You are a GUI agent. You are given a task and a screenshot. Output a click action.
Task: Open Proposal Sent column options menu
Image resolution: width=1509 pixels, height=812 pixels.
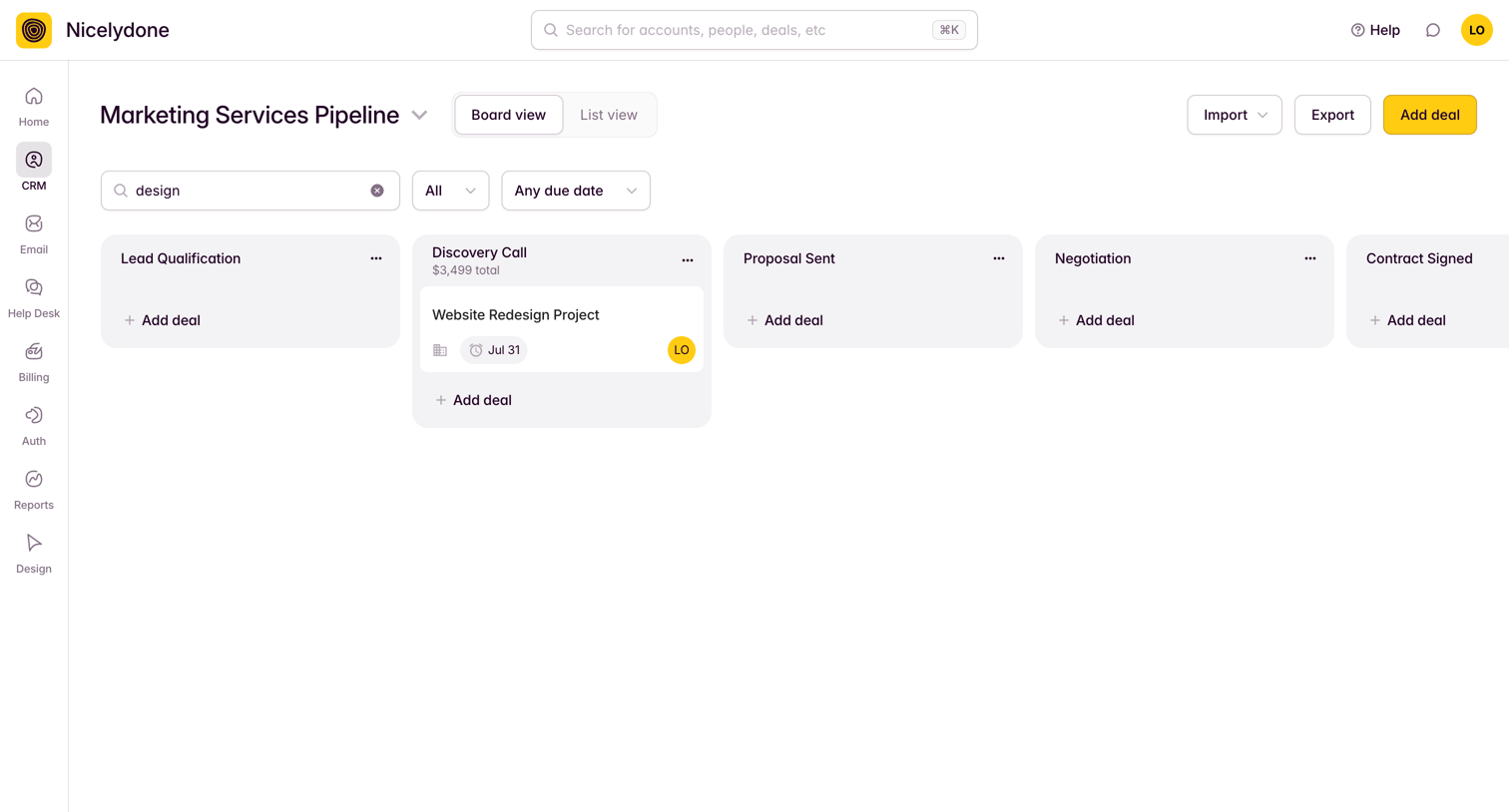999,258
